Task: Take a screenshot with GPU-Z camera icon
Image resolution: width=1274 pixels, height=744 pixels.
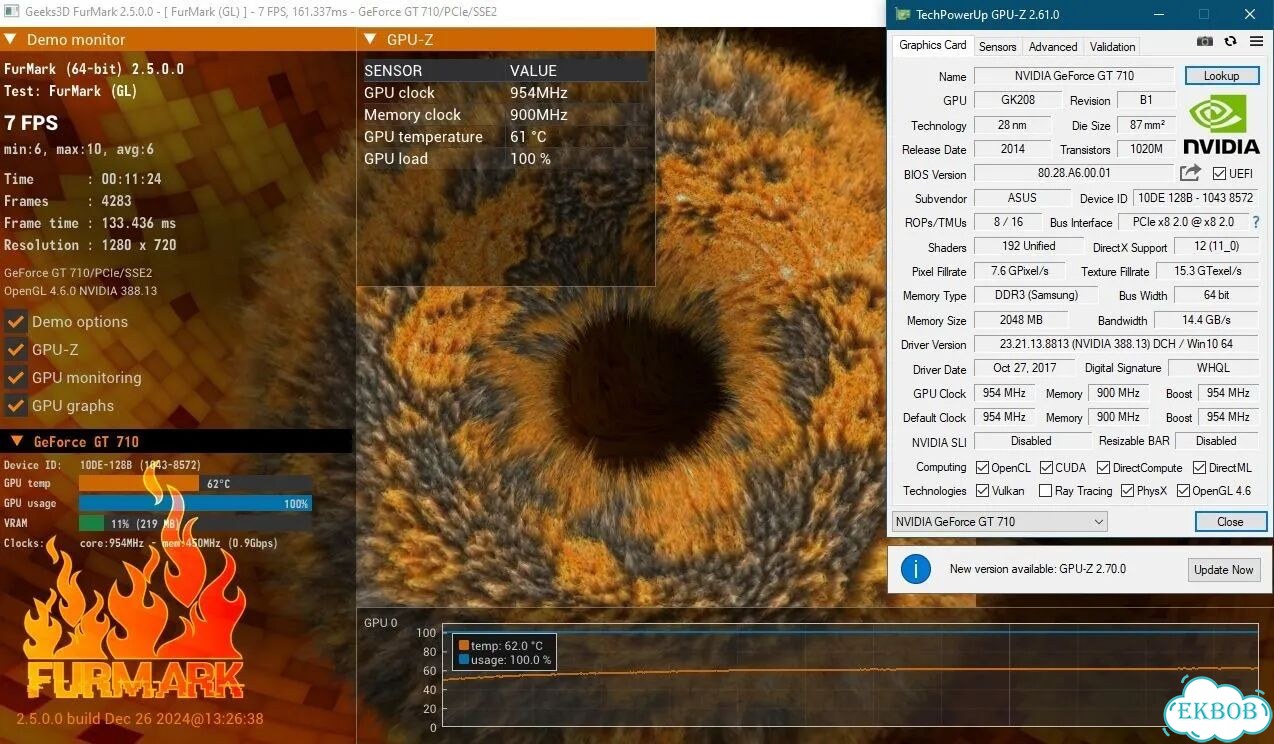Action: pyautogui.click(x=1205, y=41)
